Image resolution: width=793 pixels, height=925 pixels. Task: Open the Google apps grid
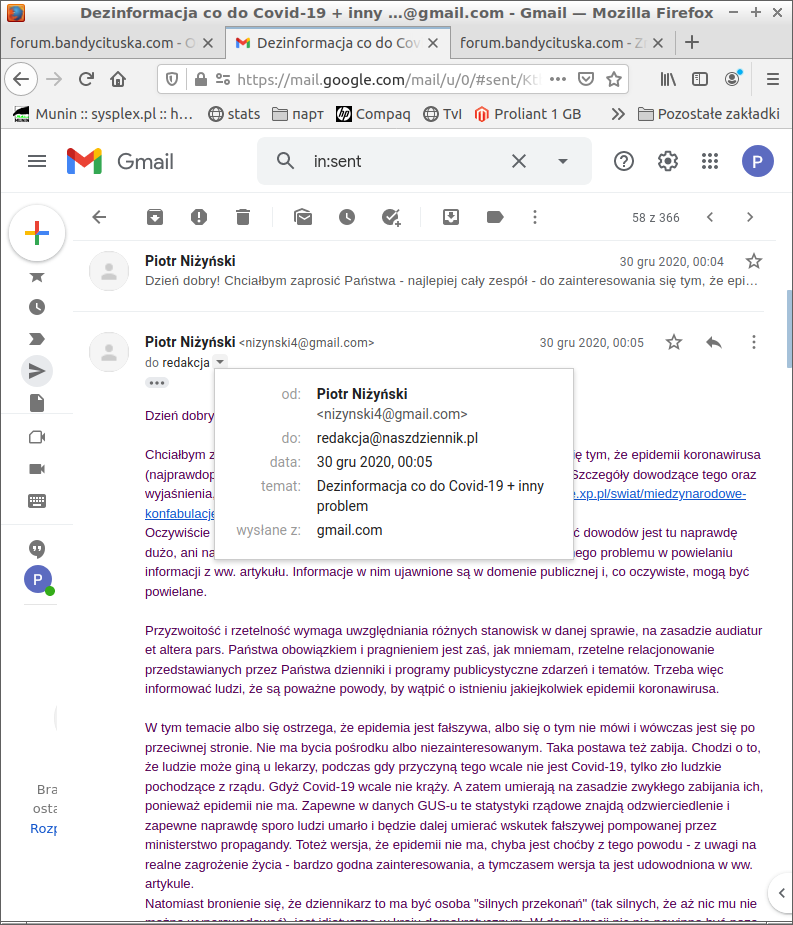(x=710, y=161)
